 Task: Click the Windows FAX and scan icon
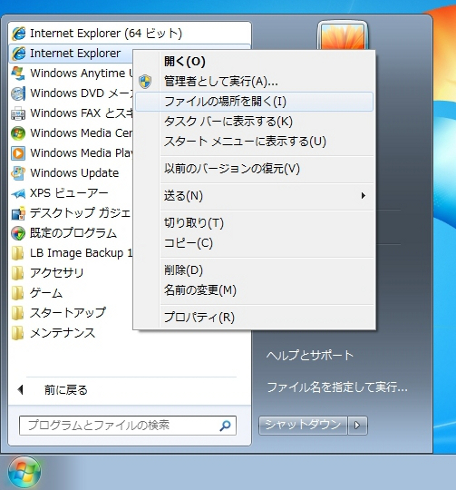[18, 114]
